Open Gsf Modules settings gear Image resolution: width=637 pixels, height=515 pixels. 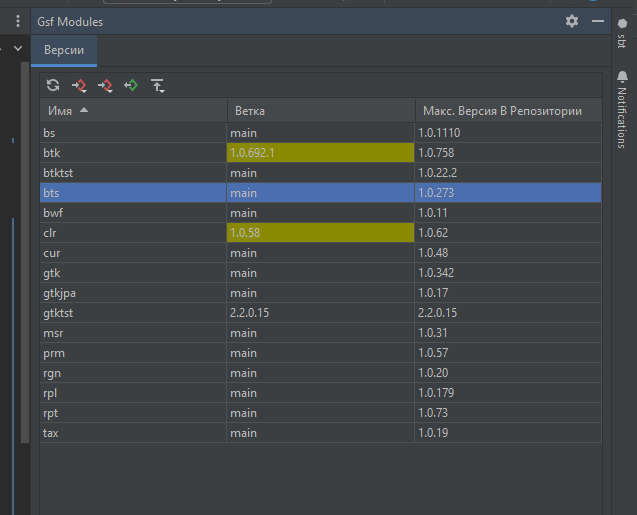(x=571, y=21)
